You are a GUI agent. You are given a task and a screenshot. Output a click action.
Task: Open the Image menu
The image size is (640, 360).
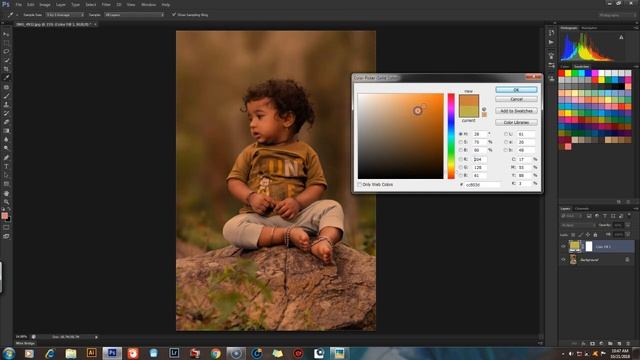[x=44, y=4]
